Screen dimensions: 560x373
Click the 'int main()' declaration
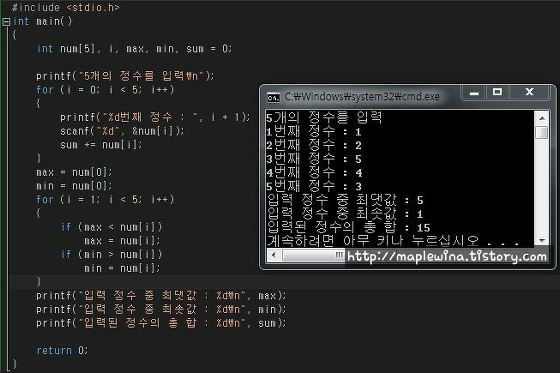42,21
